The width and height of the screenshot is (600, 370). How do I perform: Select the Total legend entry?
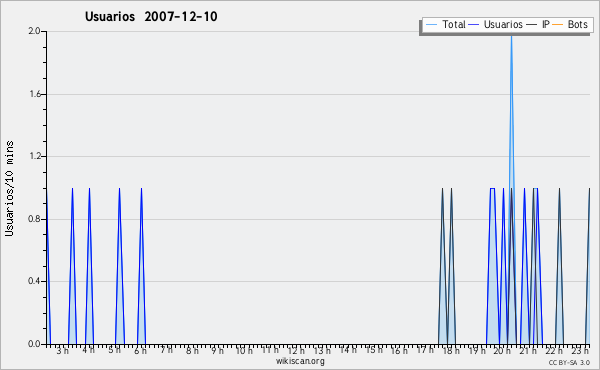click(445, 24)
